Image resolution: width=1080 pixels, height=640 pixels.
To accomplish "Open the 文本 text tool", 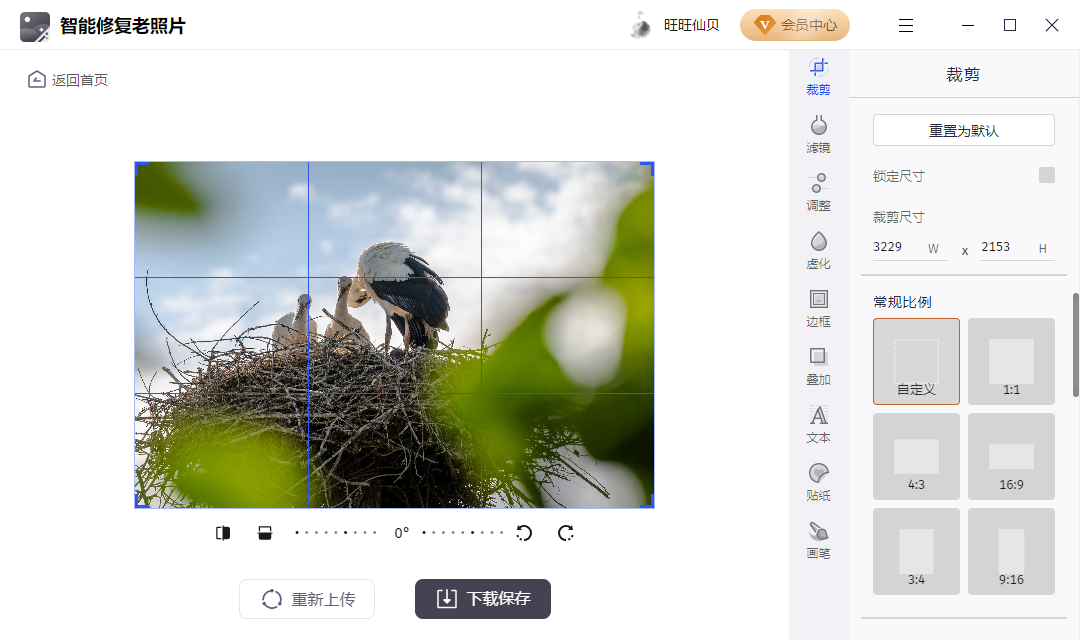I will pyautogui.click(x=818, y=422).
